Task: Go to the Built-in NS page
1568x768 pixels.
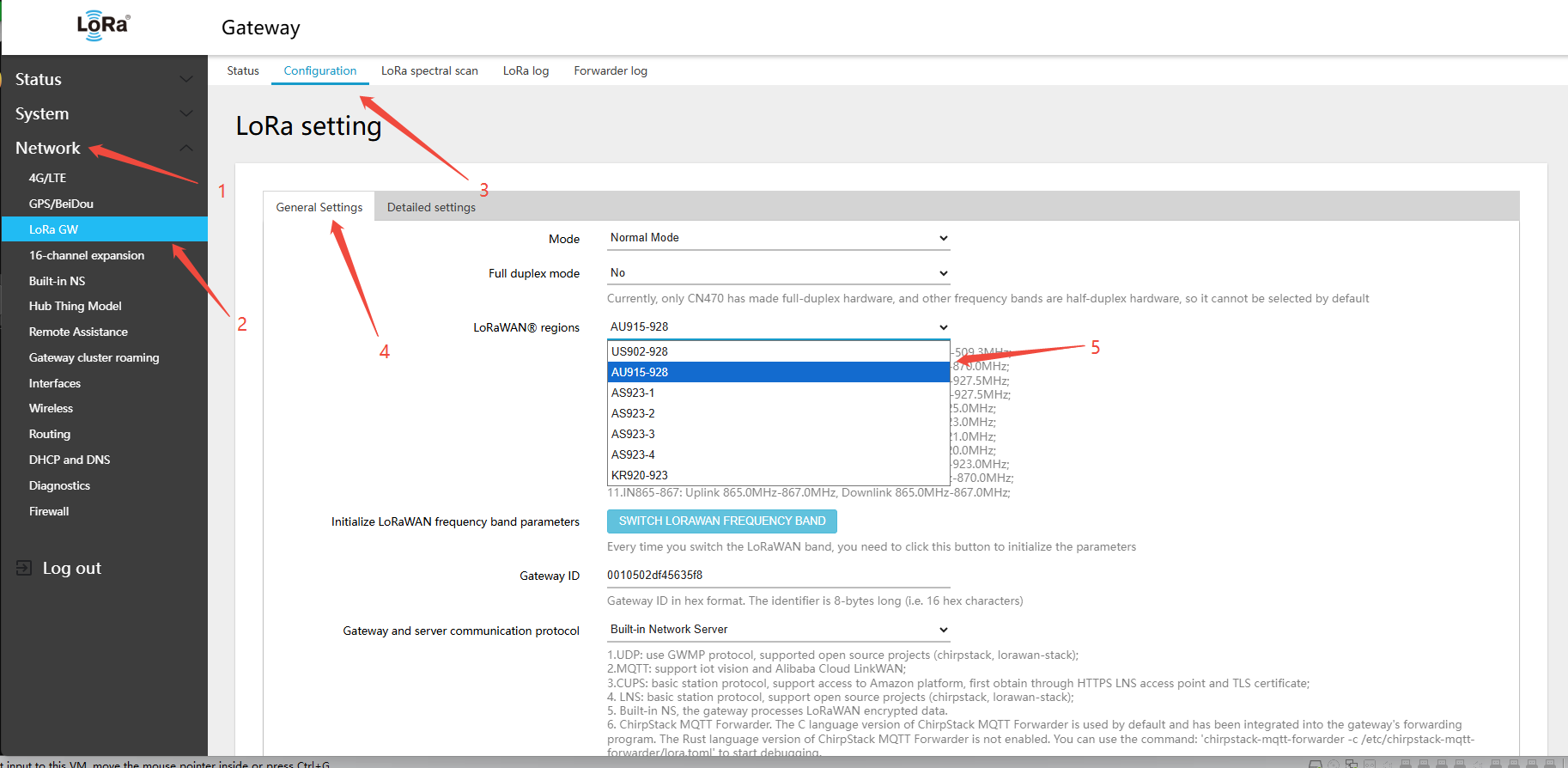Action: point(57,281)
